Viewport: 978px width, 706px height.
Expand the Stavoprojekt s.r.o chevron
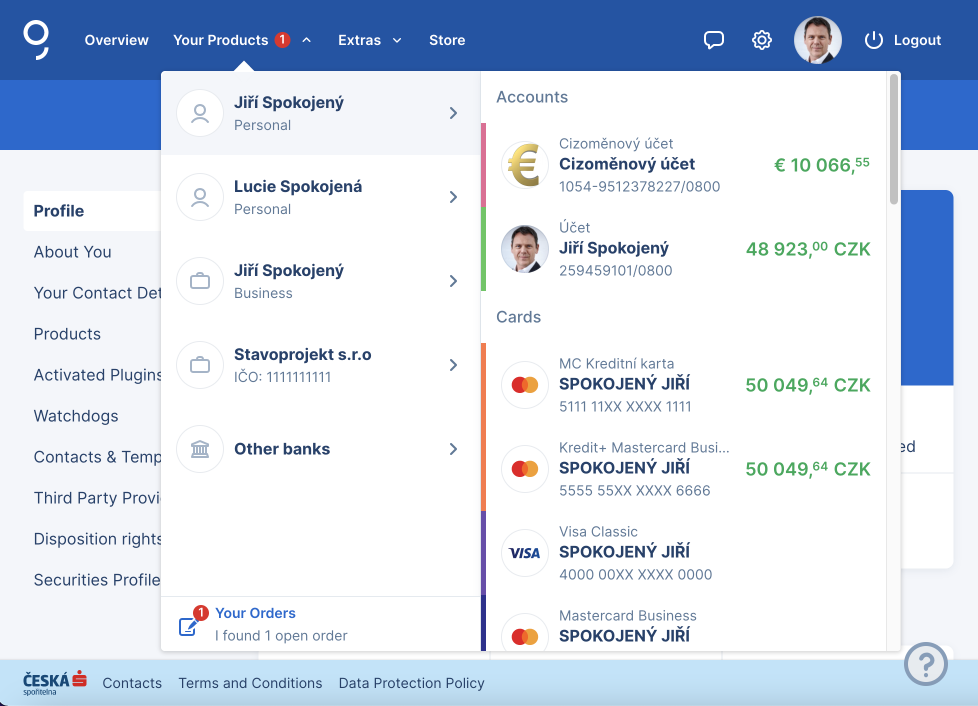(x=453, y=365)
